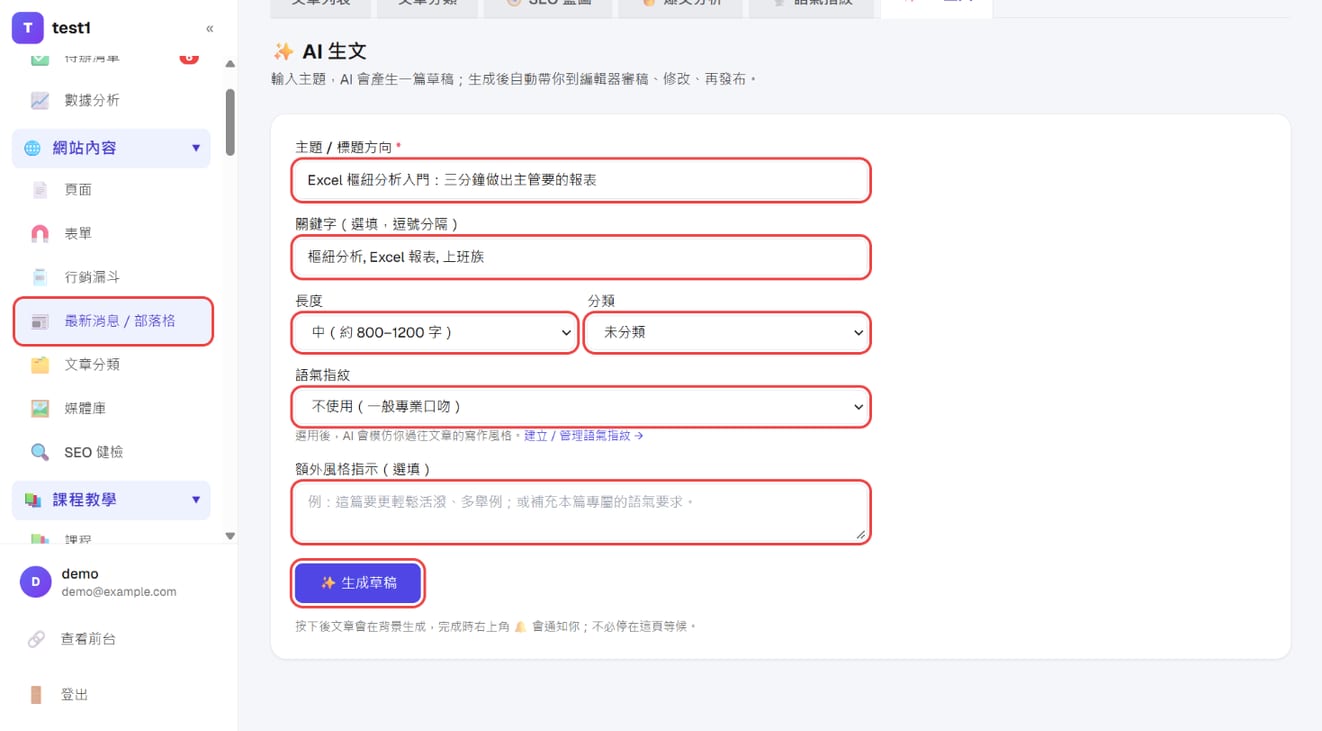Click the sidebar scroll-down arrow
This screenshot has height=731, width=1322.
click(x=230, y=536)
